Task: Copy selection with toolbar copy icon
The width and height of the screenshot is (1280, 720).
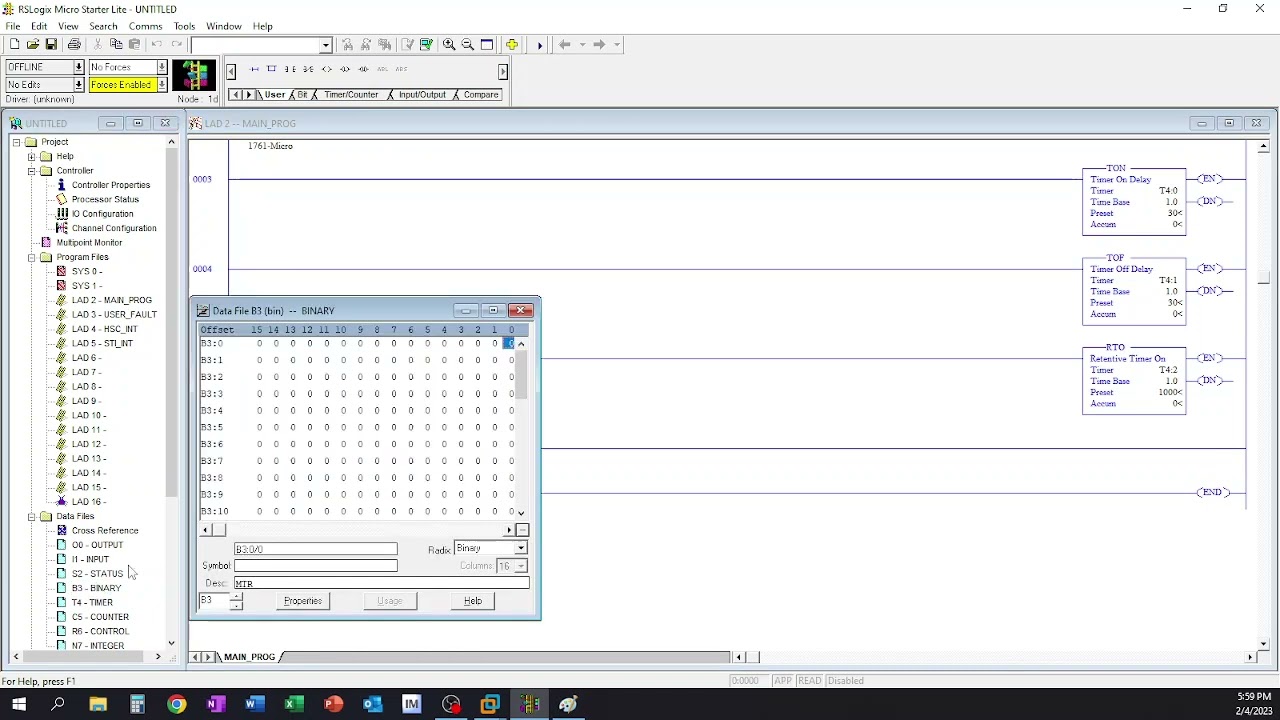Action: (x=116, y=44)
